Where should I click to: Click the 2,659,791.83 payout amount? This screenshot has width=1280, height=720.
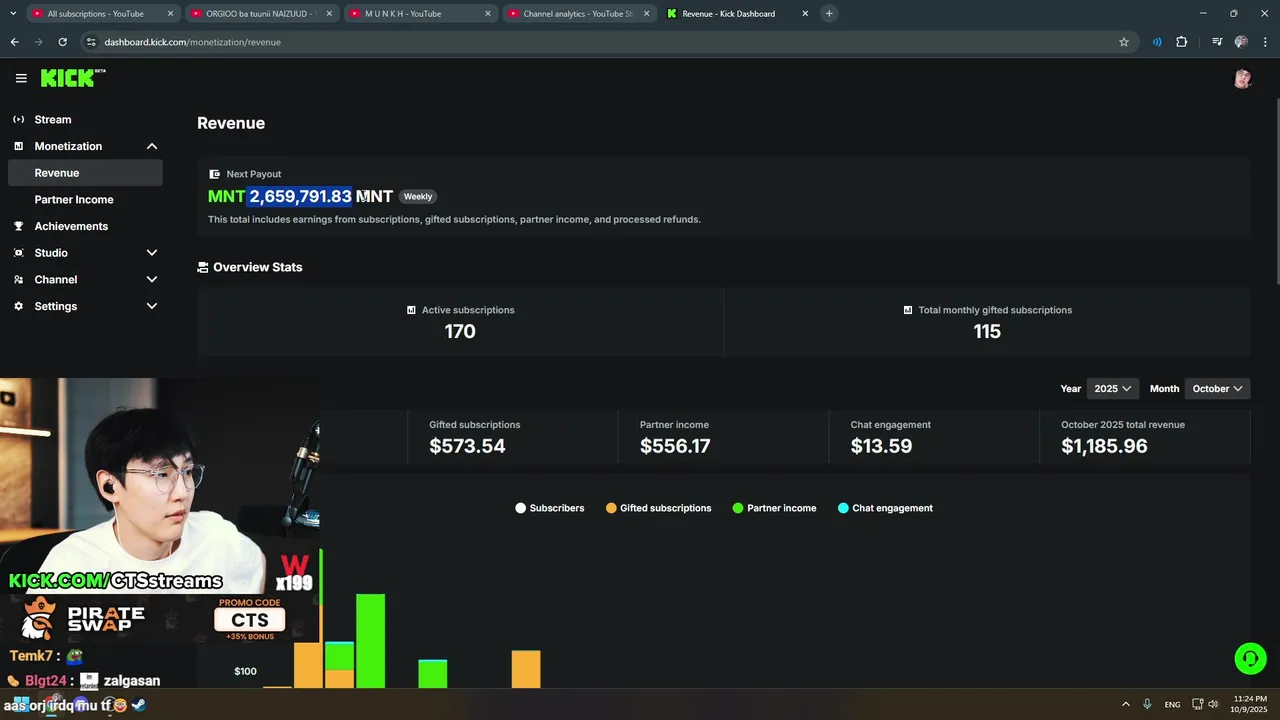[x=300, y=196]
